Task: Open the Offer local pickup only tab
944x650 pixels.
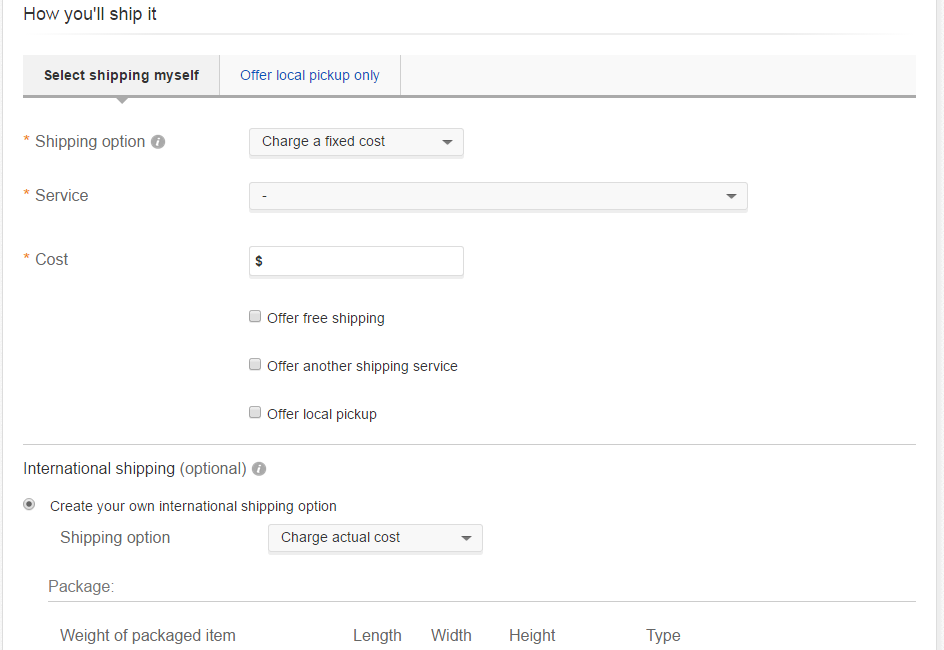Action: click(x=310, y=75)
